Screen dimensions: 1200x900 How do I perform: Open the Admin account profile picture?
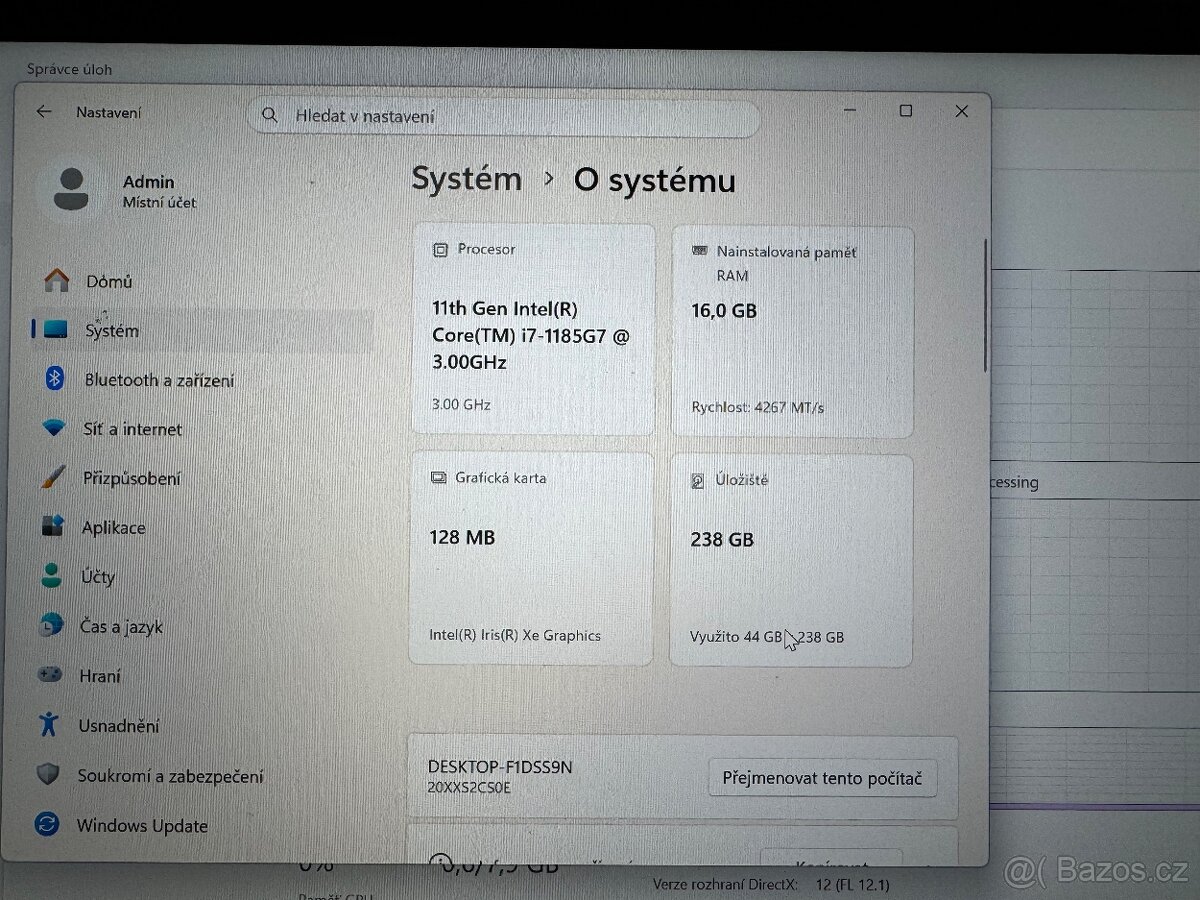click(70, 189)
